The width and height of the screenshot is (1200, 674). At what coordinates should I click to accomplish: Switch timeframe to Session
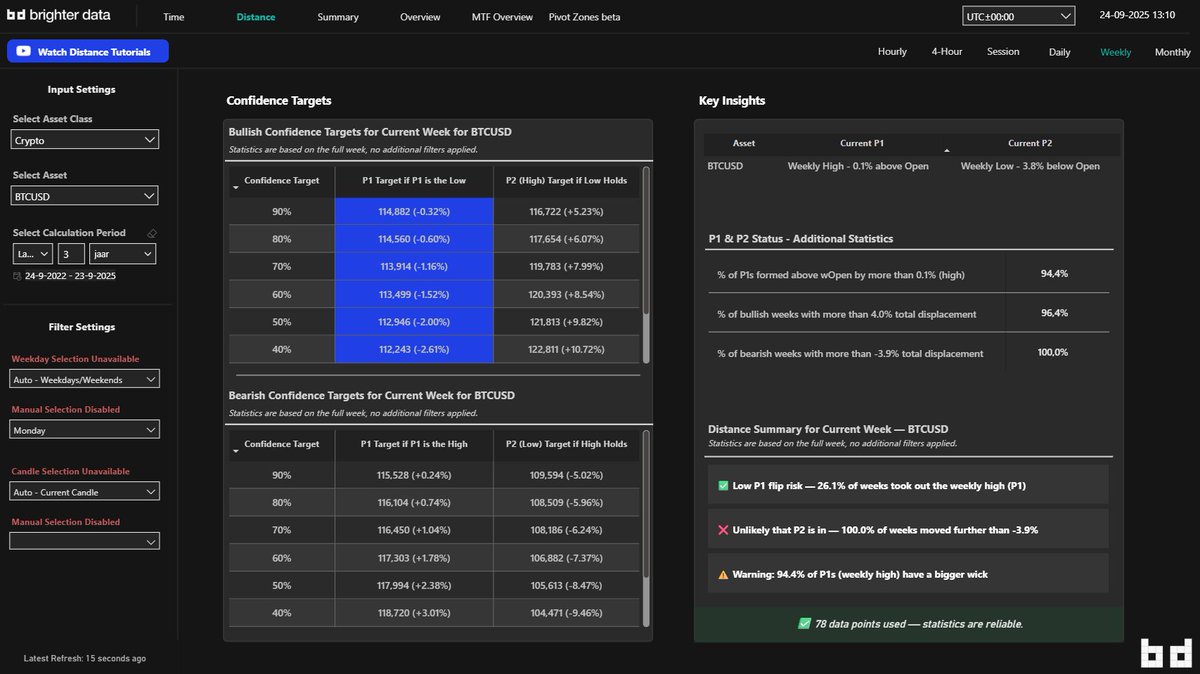1003,52
